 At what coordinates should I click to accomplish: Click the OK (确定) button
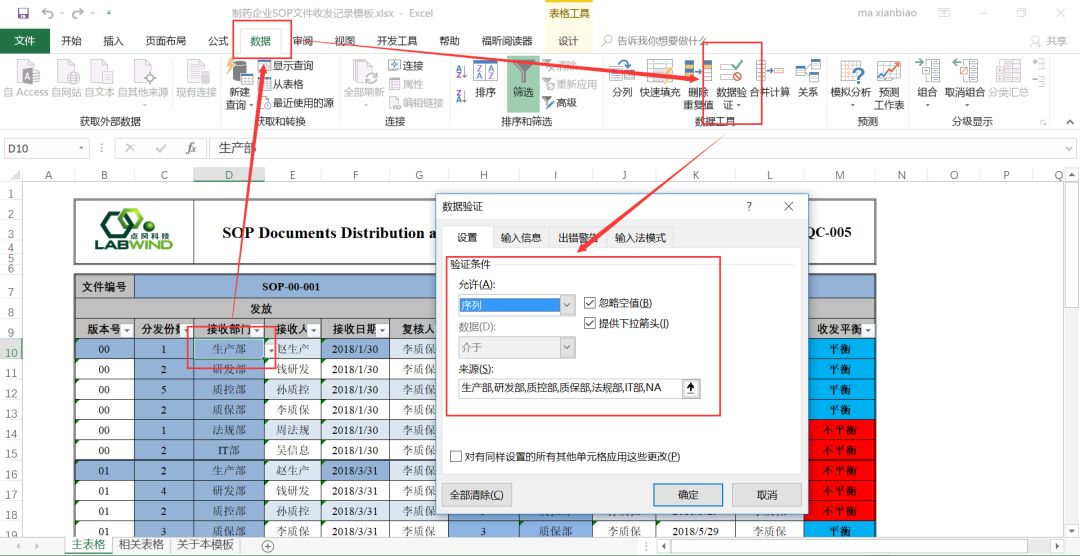pos(688,494)
